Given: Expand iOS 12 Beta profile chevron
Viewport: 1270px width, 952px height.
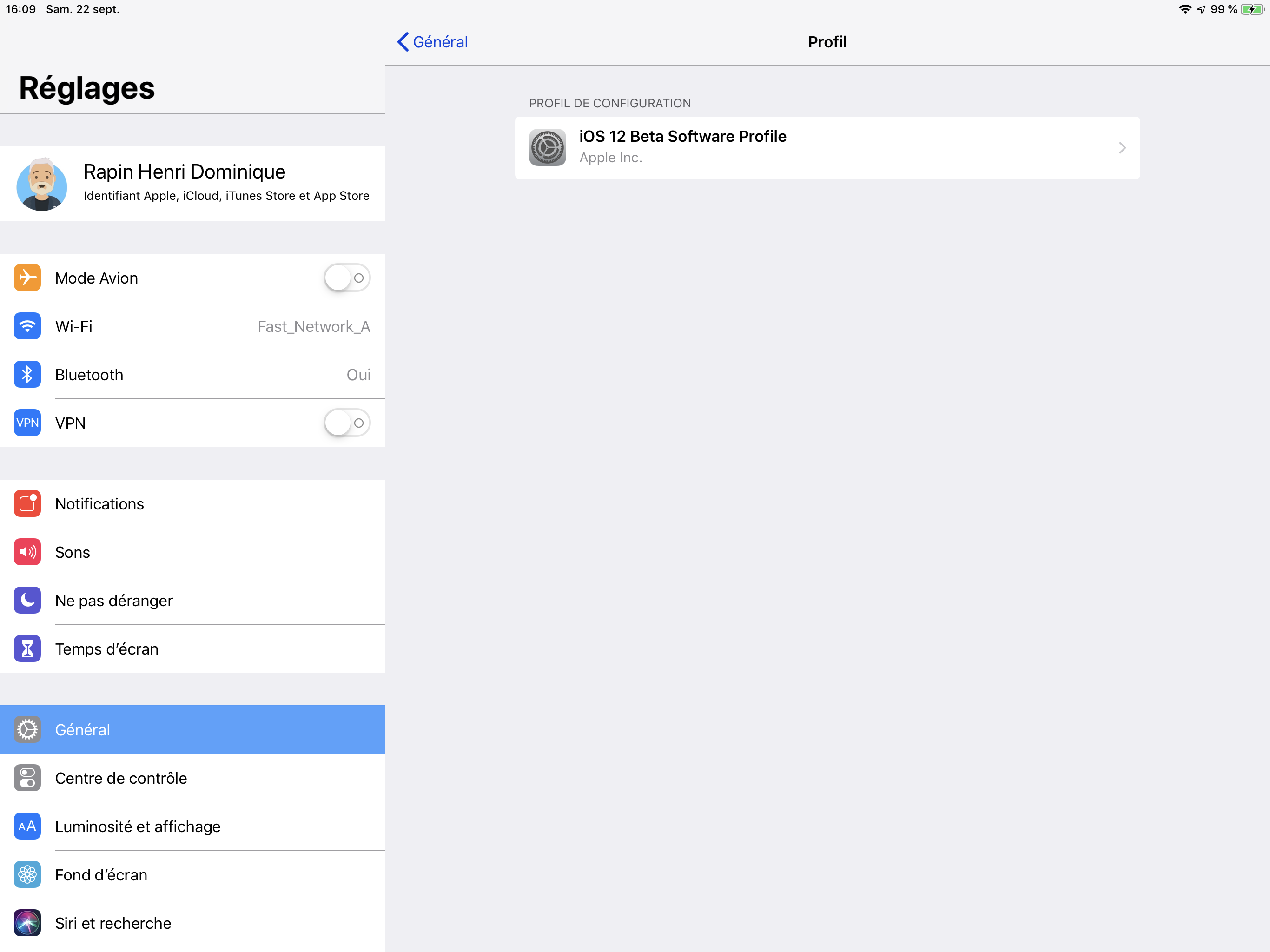Looking at the screenshot, I should click(x=1122, y=148).
